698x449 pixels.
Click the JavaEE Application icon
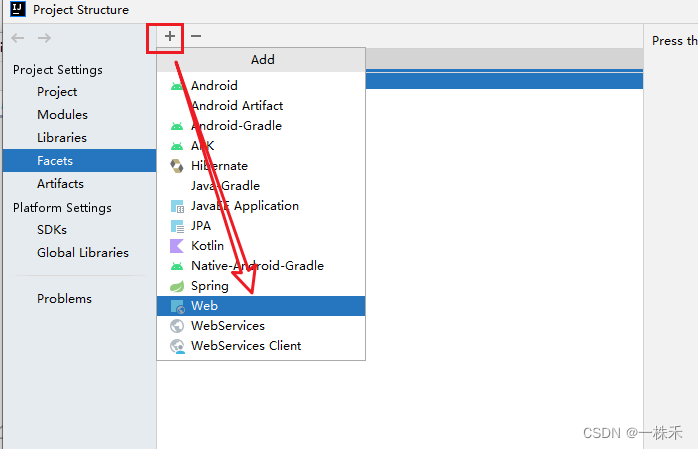(177, 206)
